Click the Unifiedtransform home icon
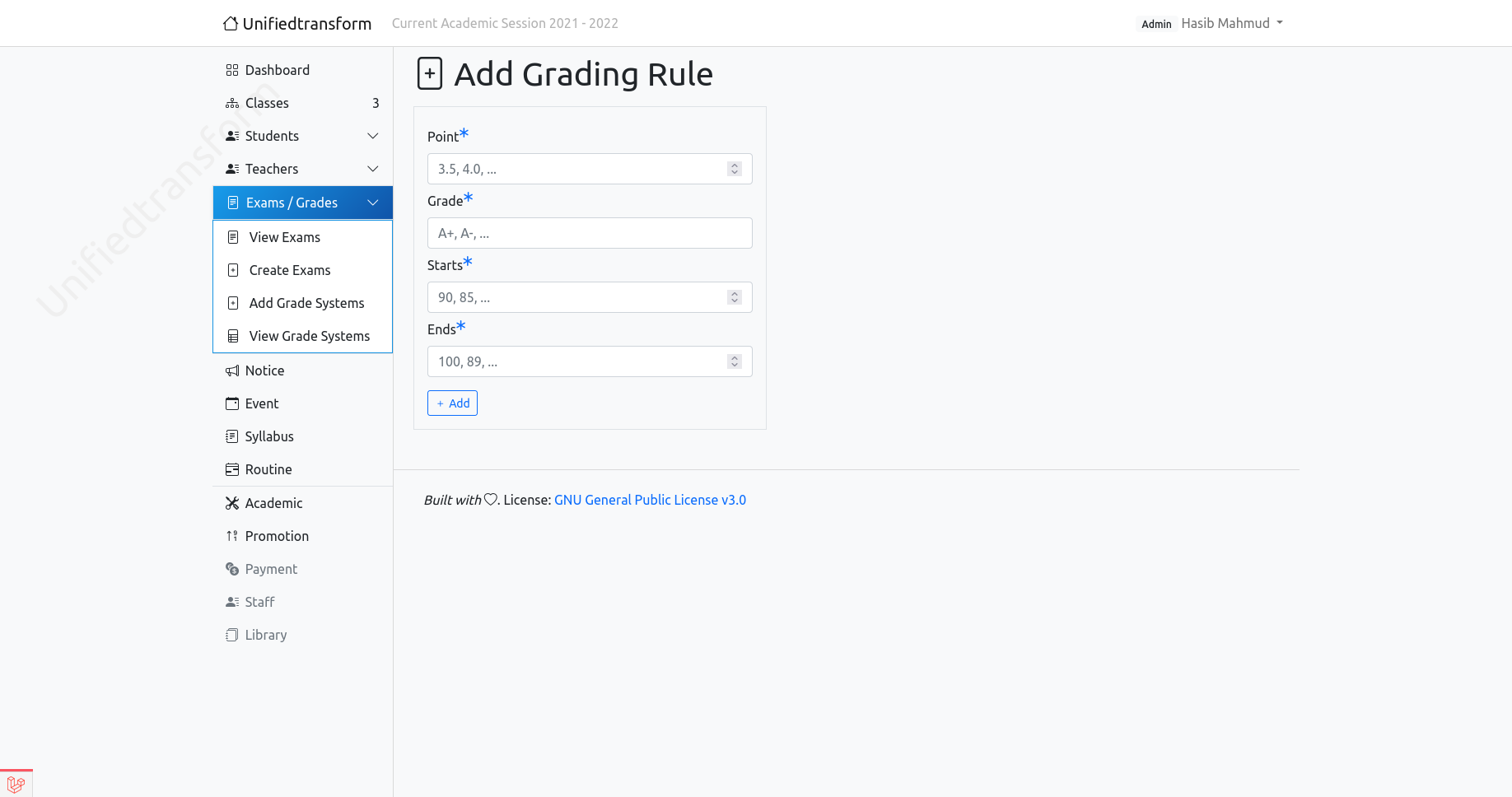 pos(231,23)
